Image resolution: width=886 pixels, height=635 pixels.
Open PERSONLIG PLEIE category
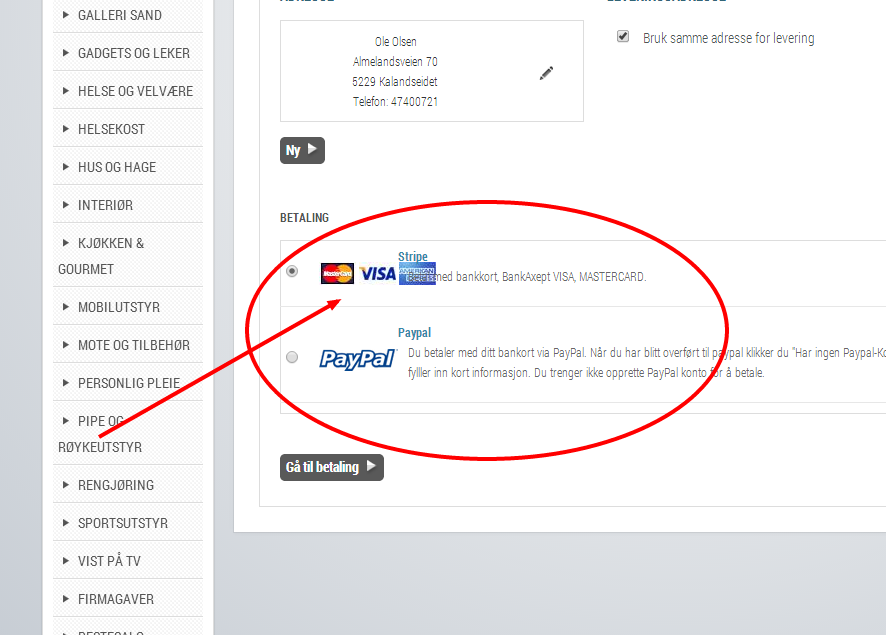click(x=129, y=383)
